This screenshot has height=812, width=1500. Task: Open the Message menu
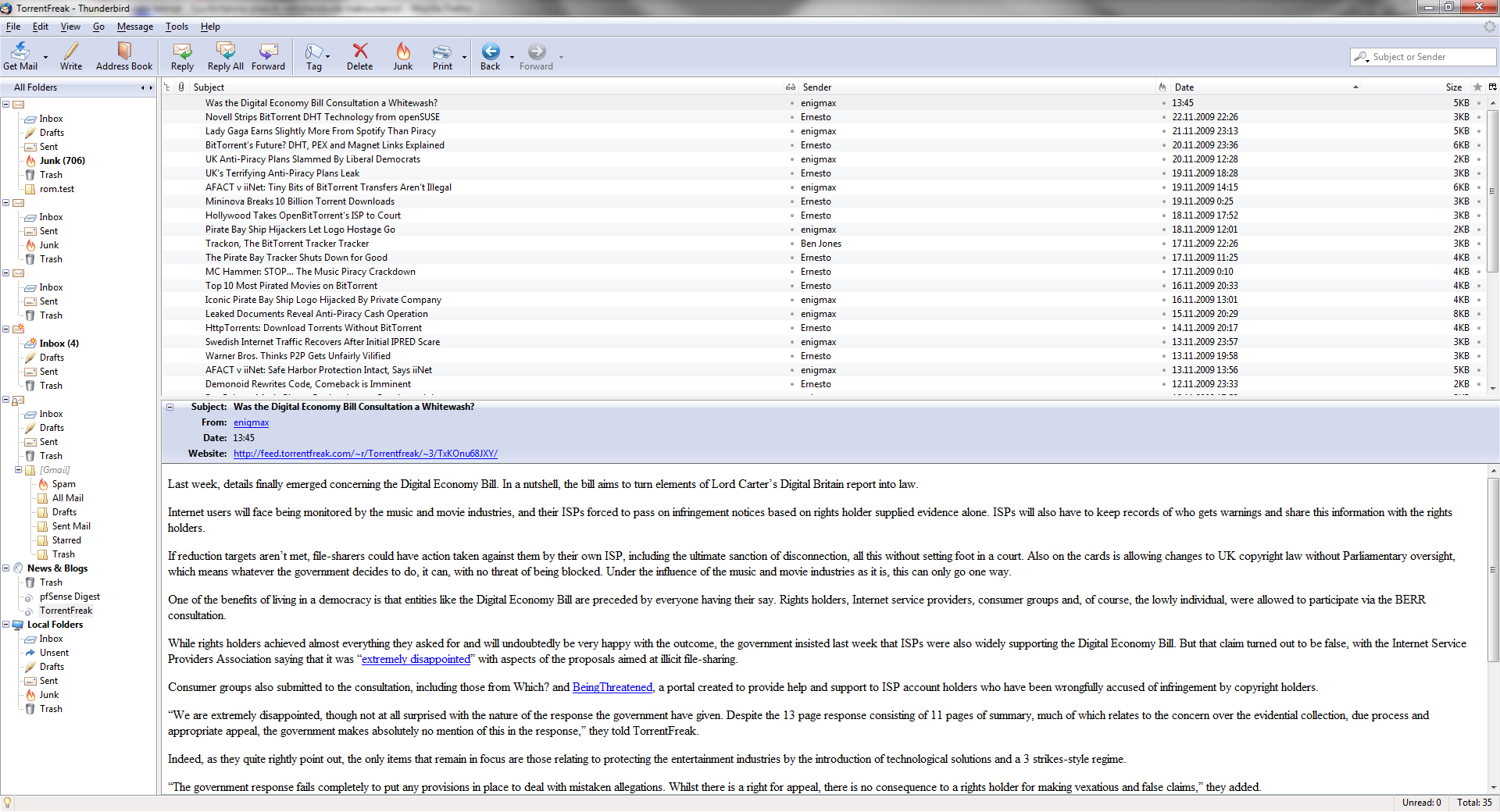(135, 27)
